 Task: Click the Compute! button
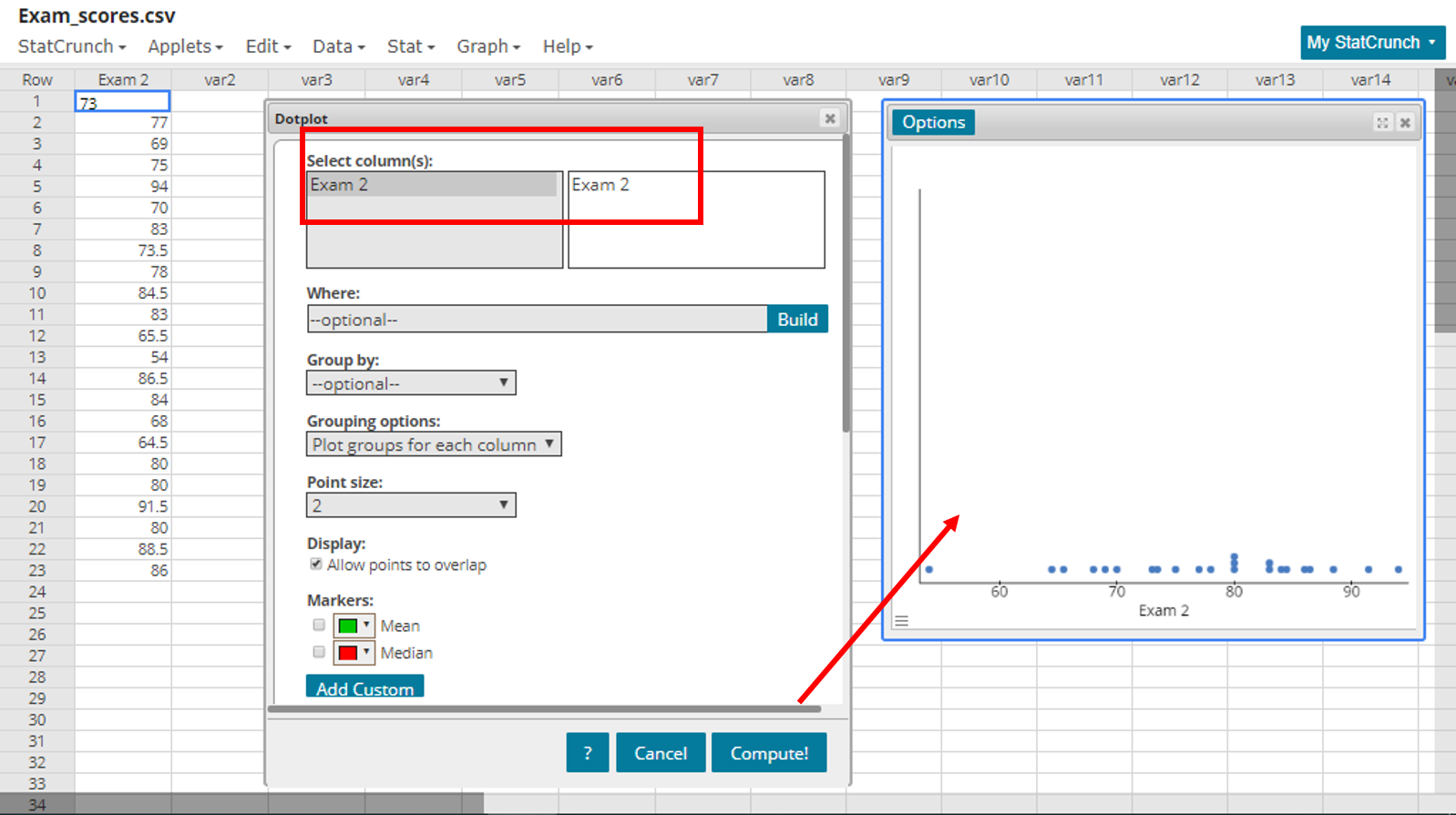(x=769, y=753)
